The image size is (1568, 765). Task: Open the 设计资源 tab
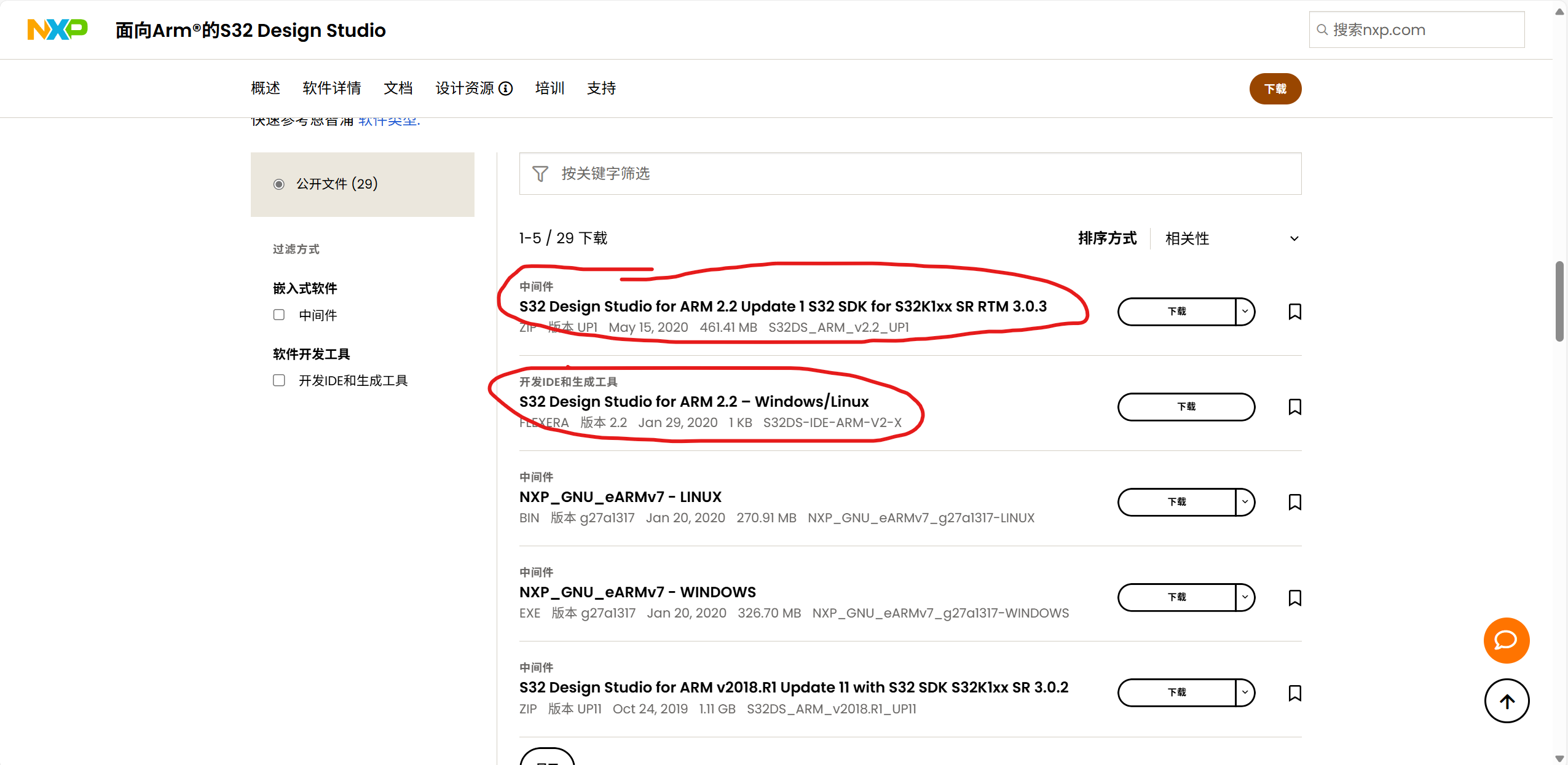[465, 88]
